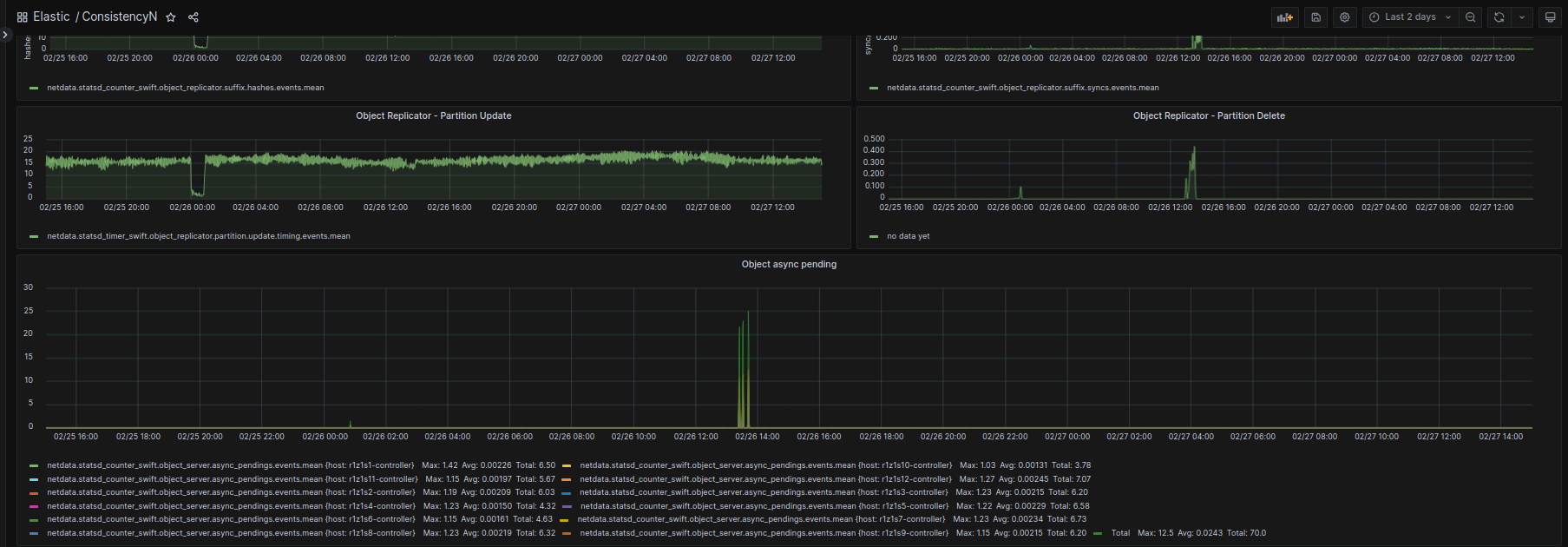Zoom out the time range
1568x547 pixels.
[x=1470, y=17]
